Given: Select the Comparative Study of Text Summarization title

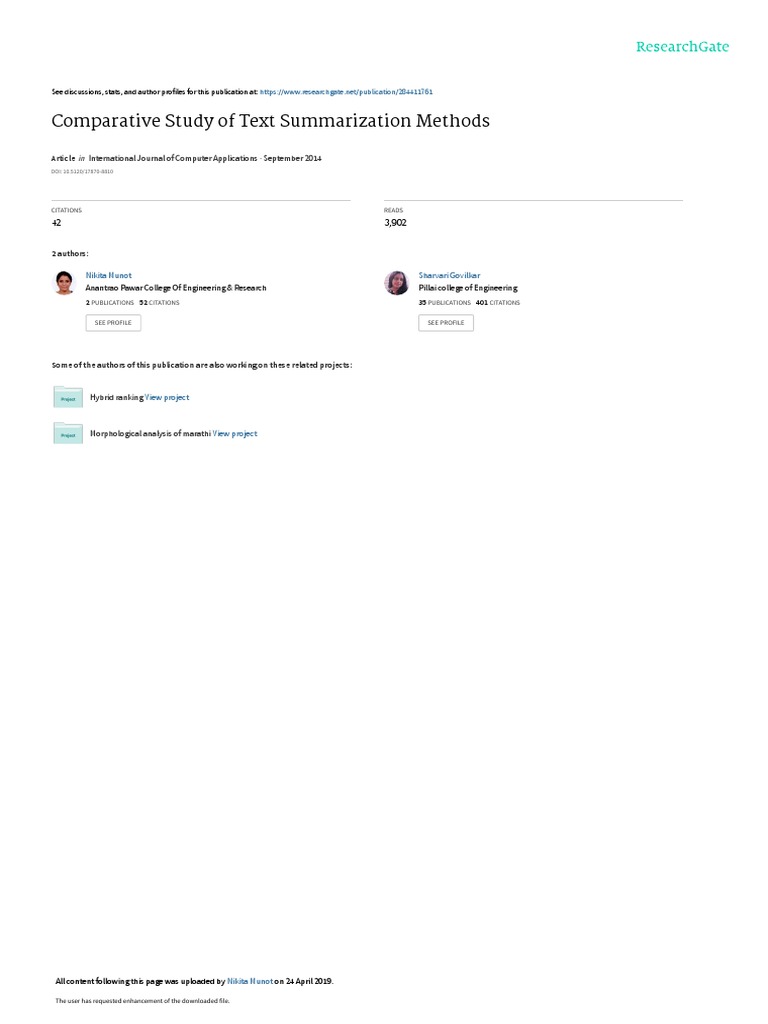Looking at the screenshot, I should [270, 121].
